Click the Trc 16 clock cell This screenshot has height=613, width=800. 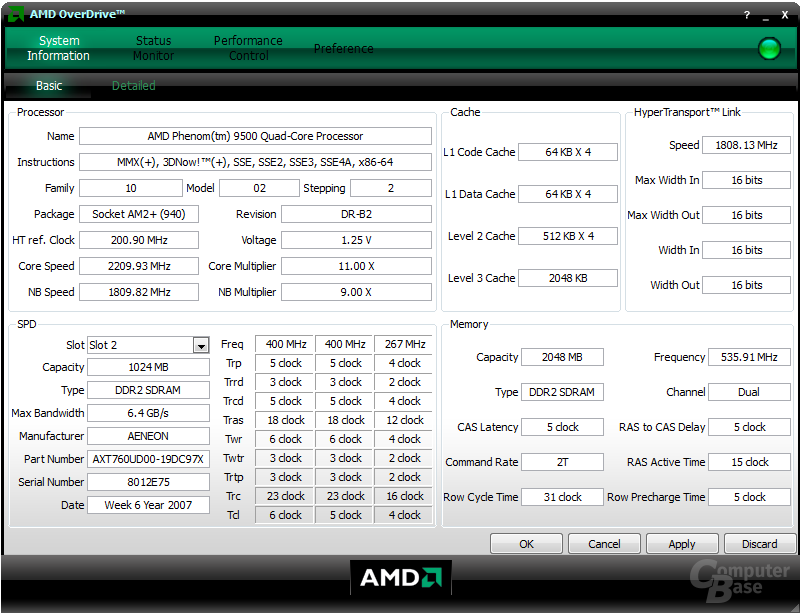[404, 496]
